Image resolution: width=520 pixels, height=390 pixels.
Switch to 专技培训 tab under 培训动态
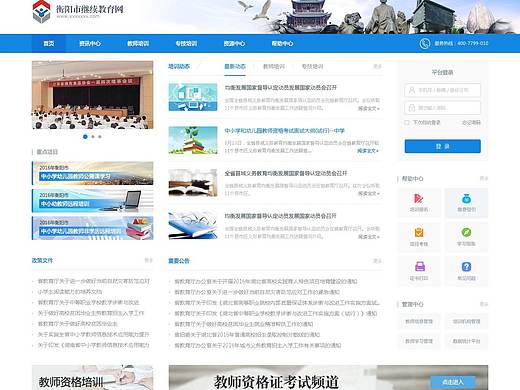312,67
